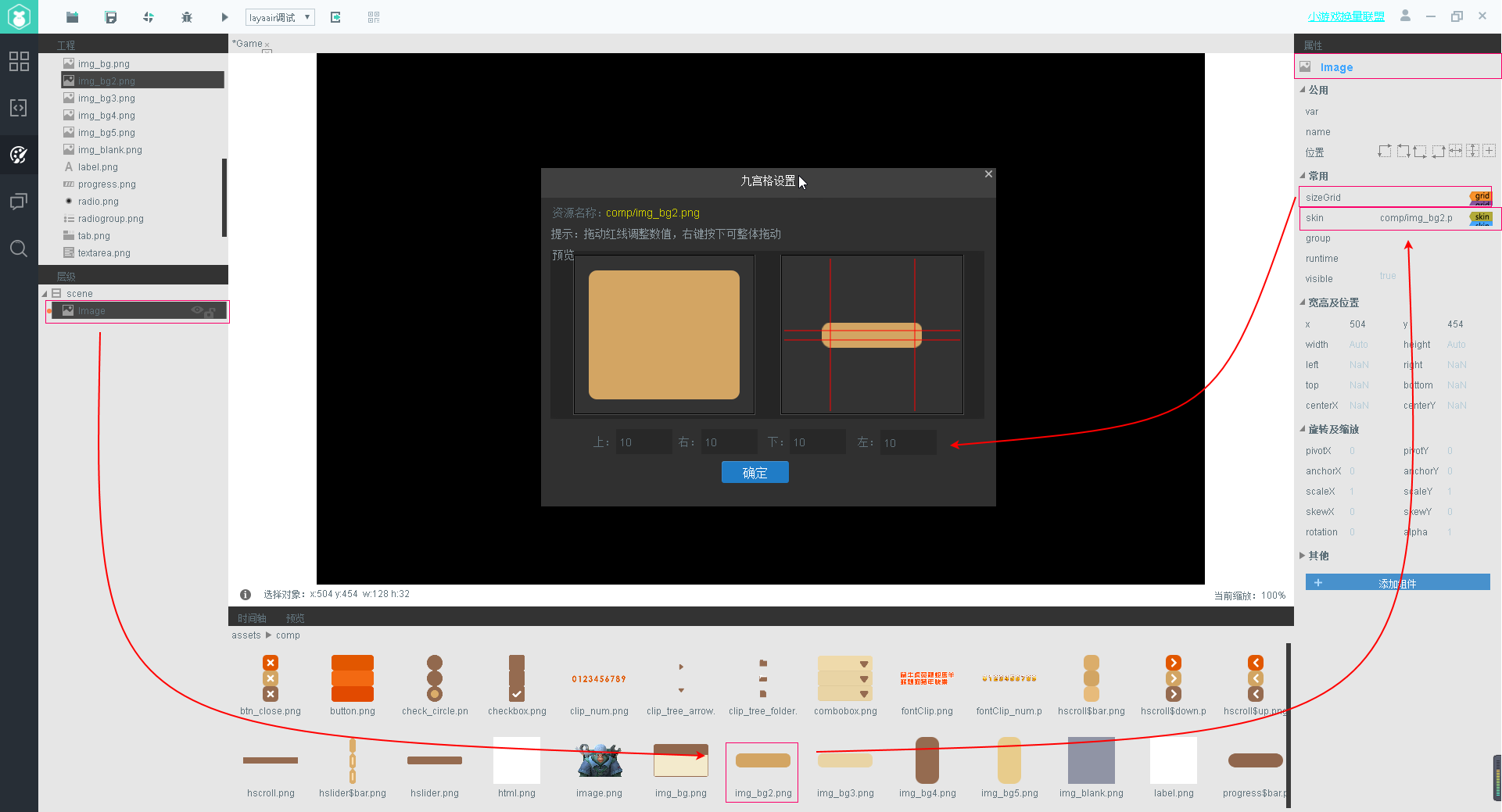Toggle visibility eye of the Image layer
The height and width of the screenshot is (812, 1502).
(x=197, y=310)
